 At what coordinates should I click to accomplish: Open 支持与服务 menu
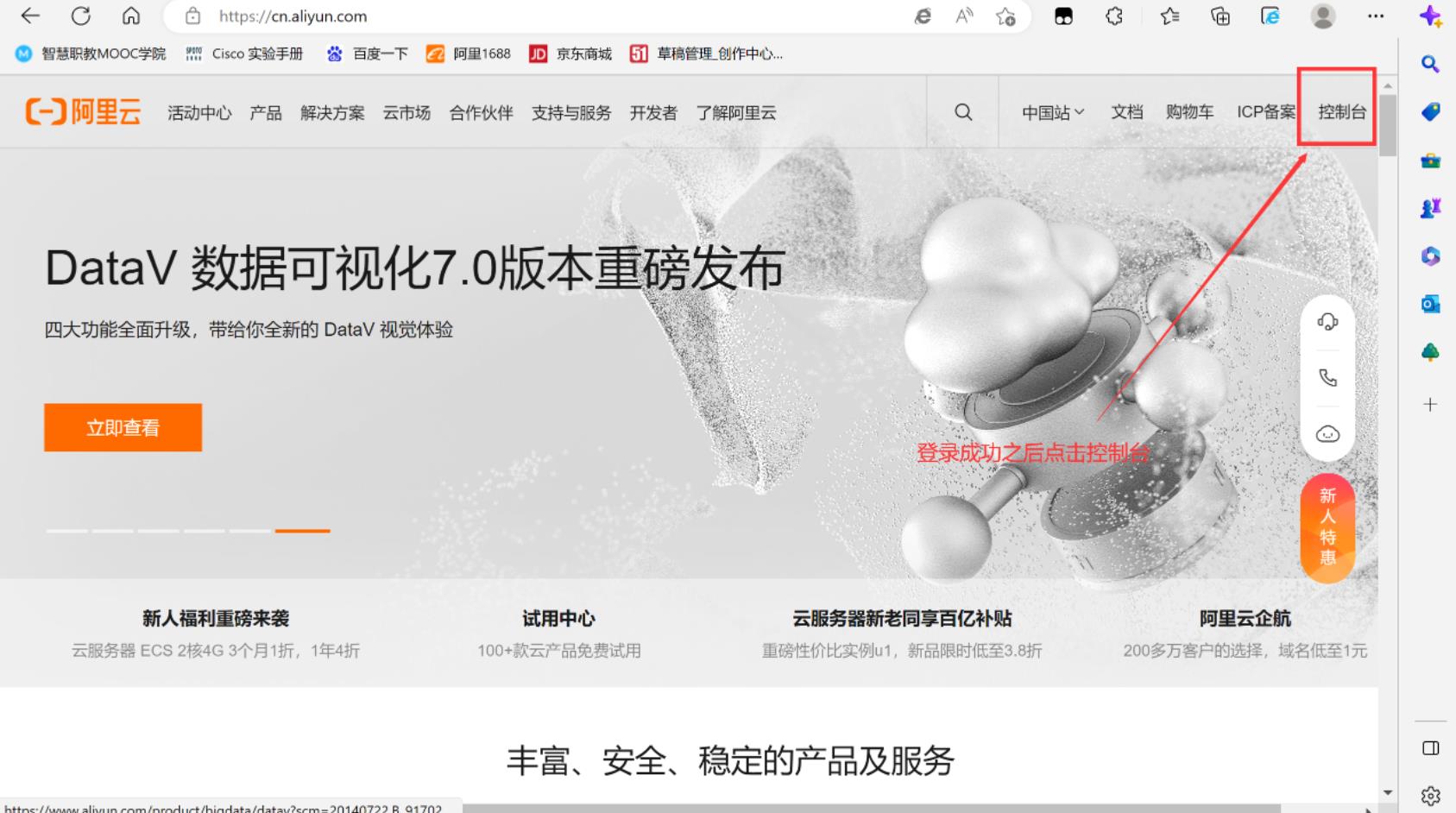[x=571, y=113]
